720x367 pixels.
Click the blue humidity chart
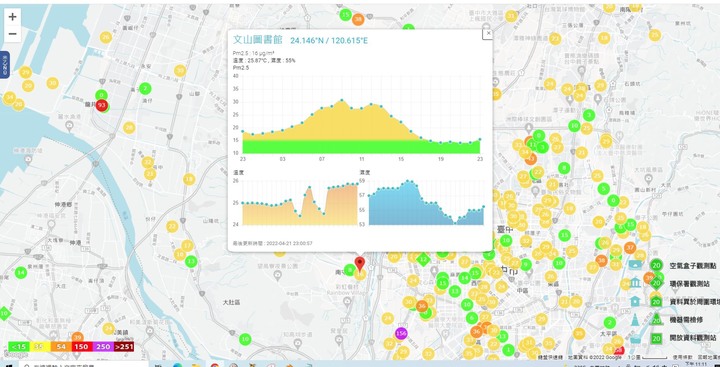tap(426, 203)
